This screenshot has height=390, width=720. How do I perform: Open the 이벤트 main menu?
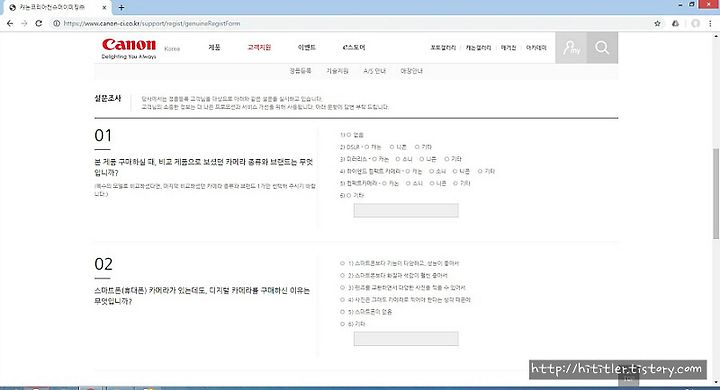(307, 47)
